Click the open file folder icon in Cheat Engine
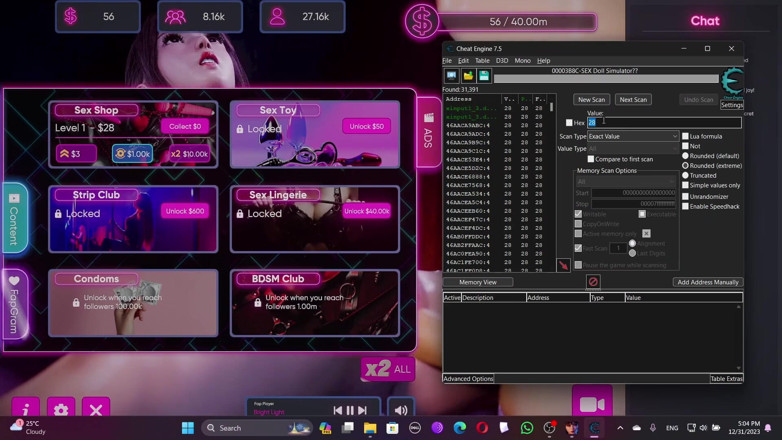The width and height of the screenshot is (782, 440). pyautogui.click(x=468, y=76)
